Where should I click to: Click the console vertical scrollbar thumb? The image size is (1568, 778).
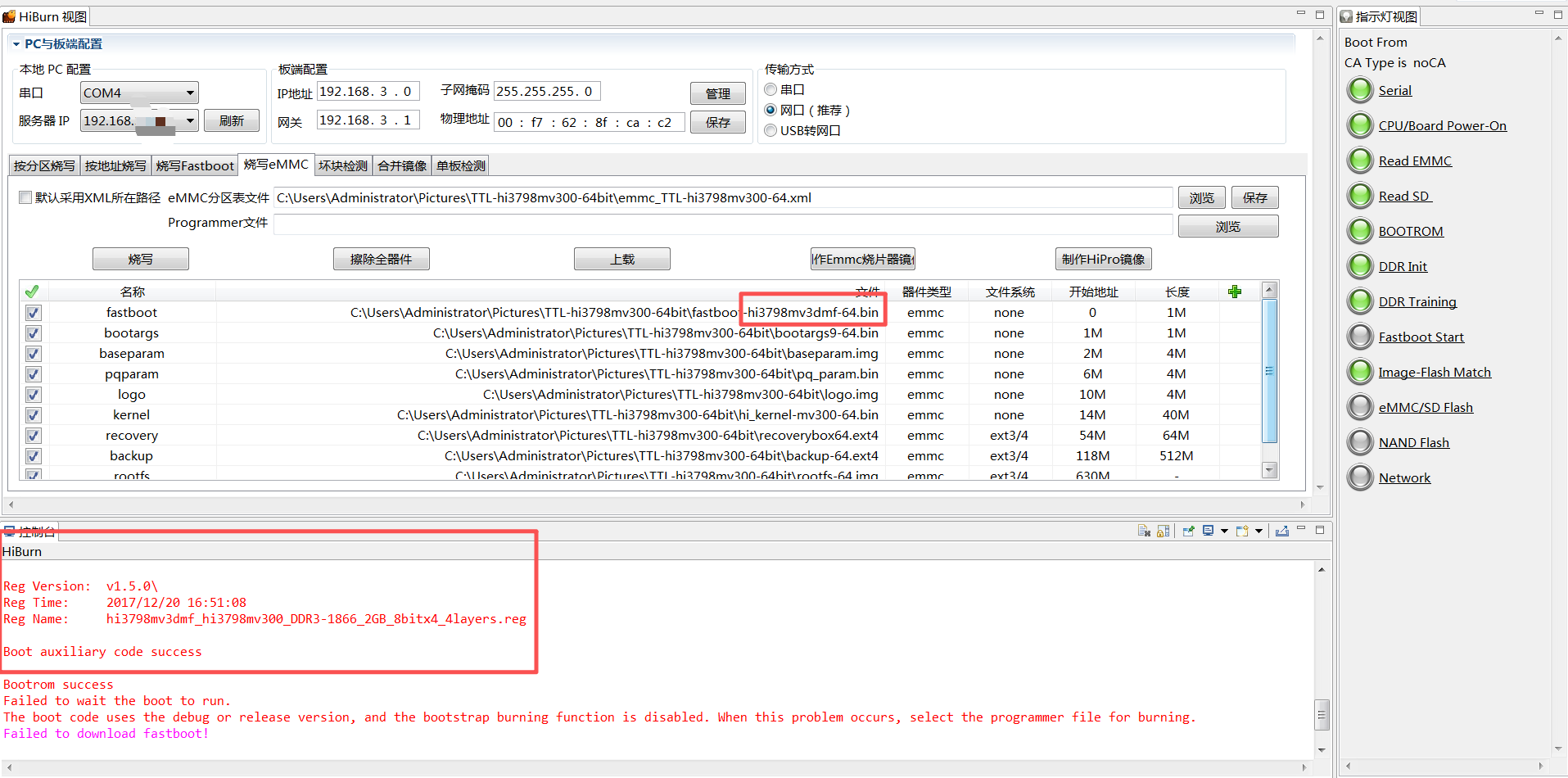(x=1322, y=714)
